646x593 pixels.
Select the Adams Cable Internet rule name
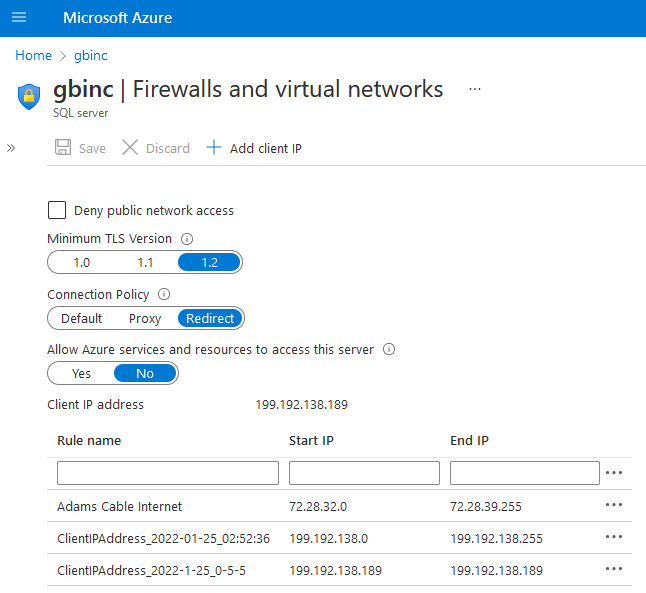[119, 506]
